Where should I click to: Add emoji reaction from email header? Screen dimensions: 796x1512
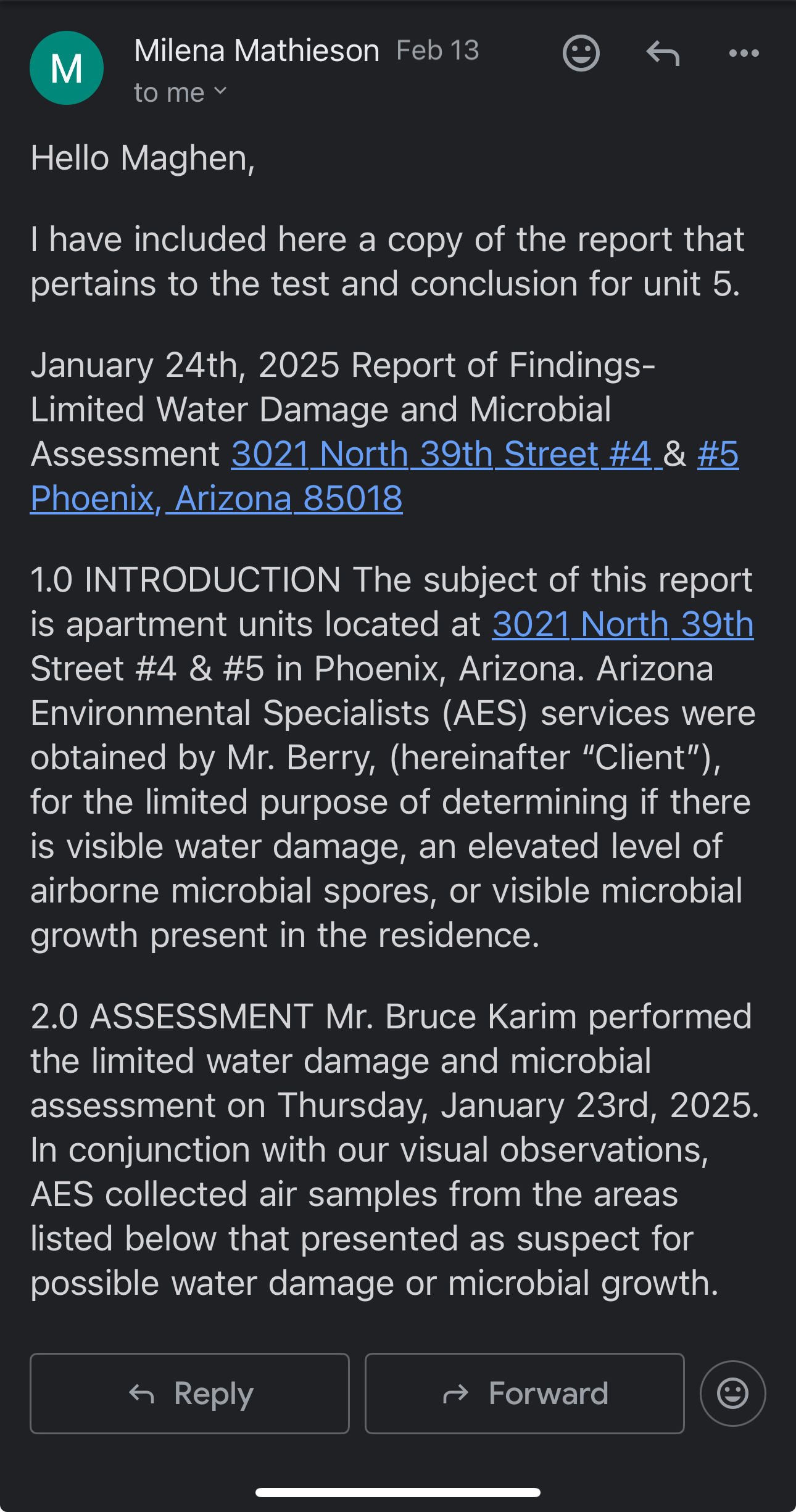tap(581, 53)
